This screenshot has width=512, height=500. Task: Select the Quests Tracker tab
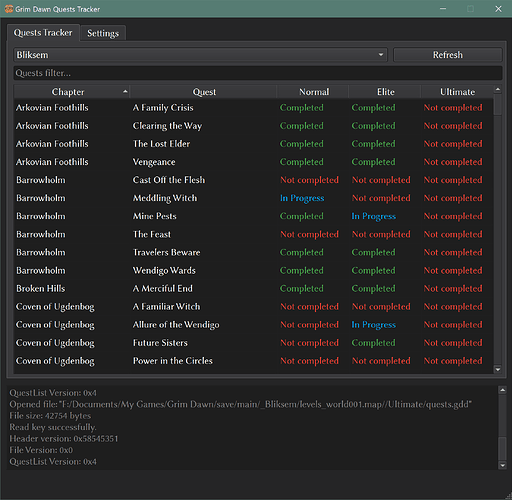tap(43, 33)
